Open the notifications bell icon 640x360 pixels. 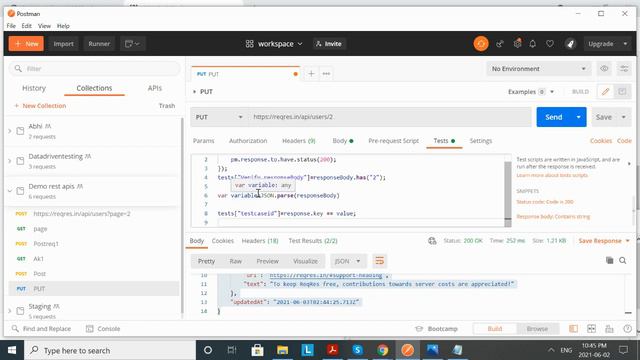[533, 44]
